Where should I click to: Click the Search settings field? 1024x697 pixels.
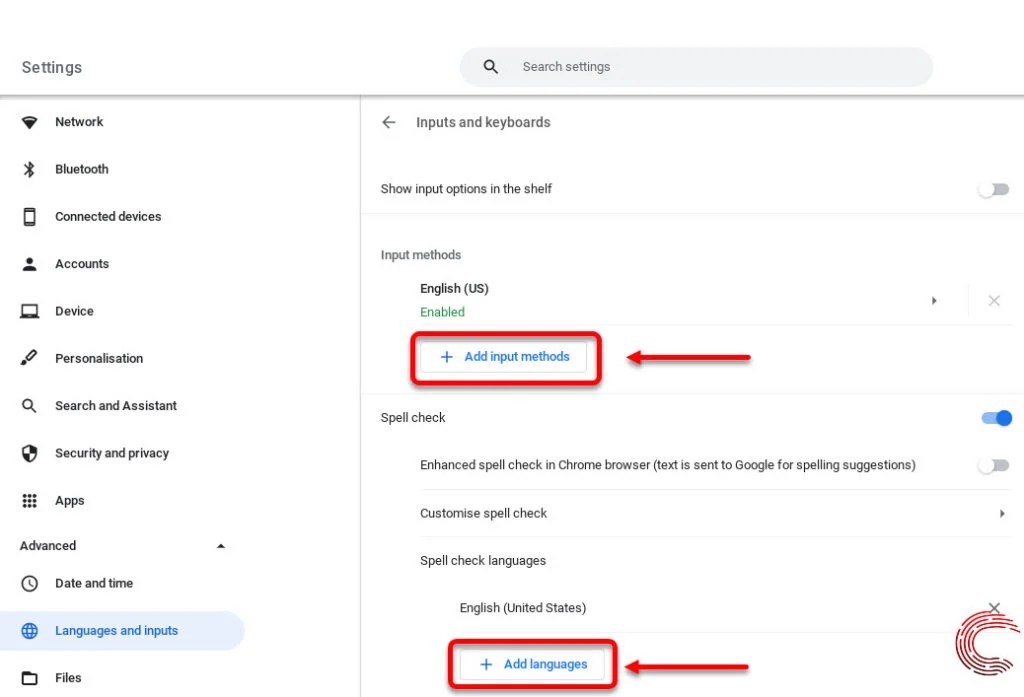click(696, 66)
